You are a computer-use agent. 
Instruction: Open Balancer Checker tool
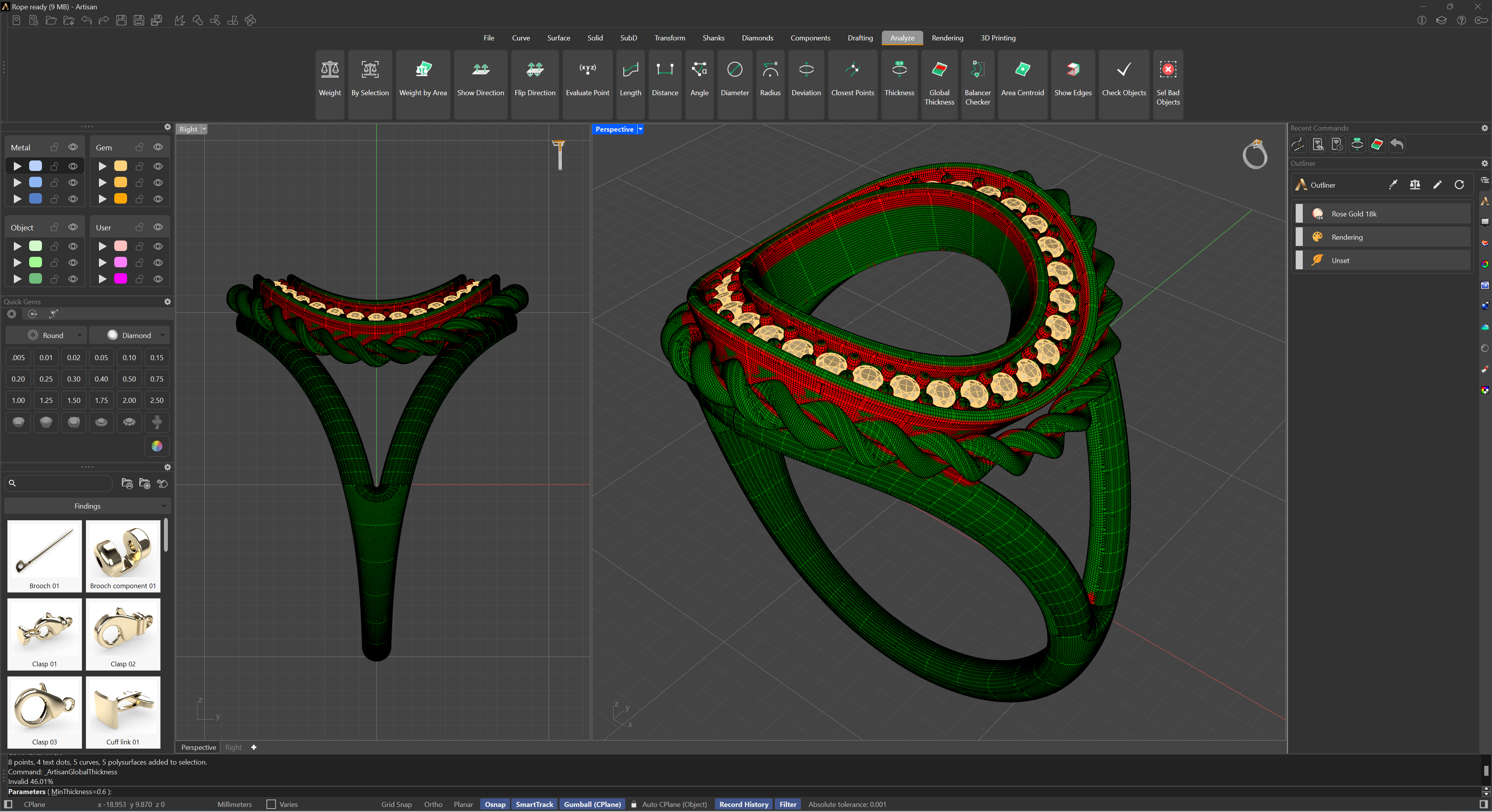tap(977, 85)
